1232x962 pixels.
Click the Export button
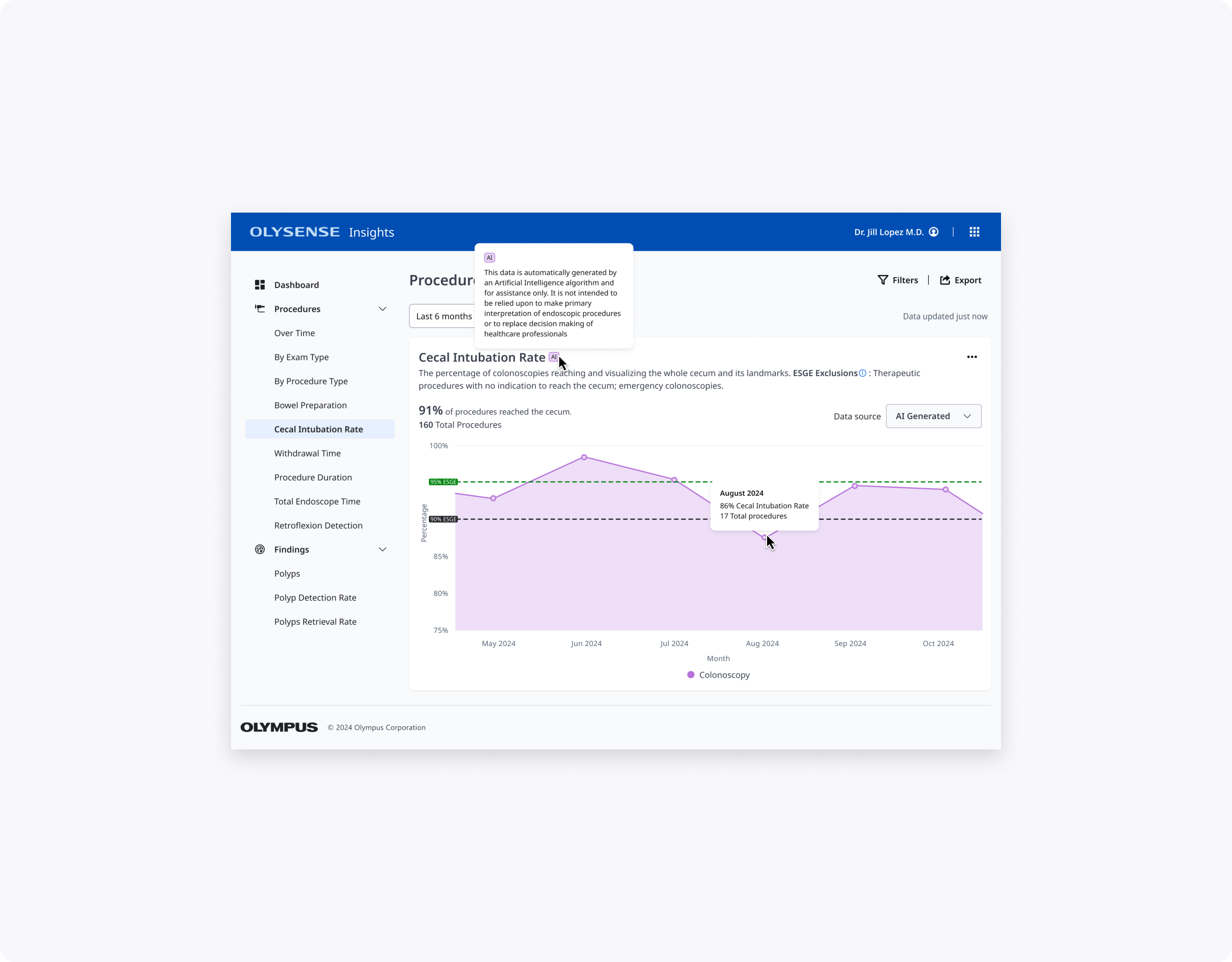pyautogui.click(x=960, y=280)
